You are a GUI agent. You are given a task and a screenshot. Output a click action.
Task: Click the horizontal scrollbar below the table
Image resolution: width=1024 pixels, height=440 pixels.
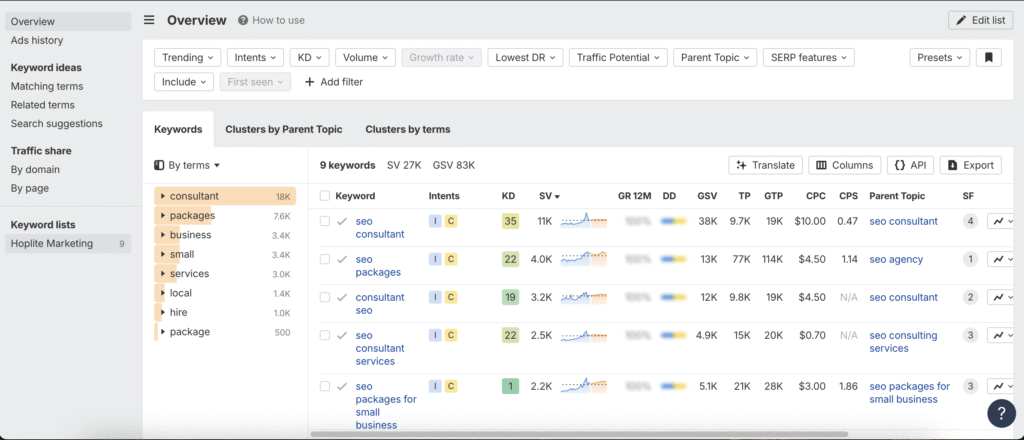click(570, 434)
